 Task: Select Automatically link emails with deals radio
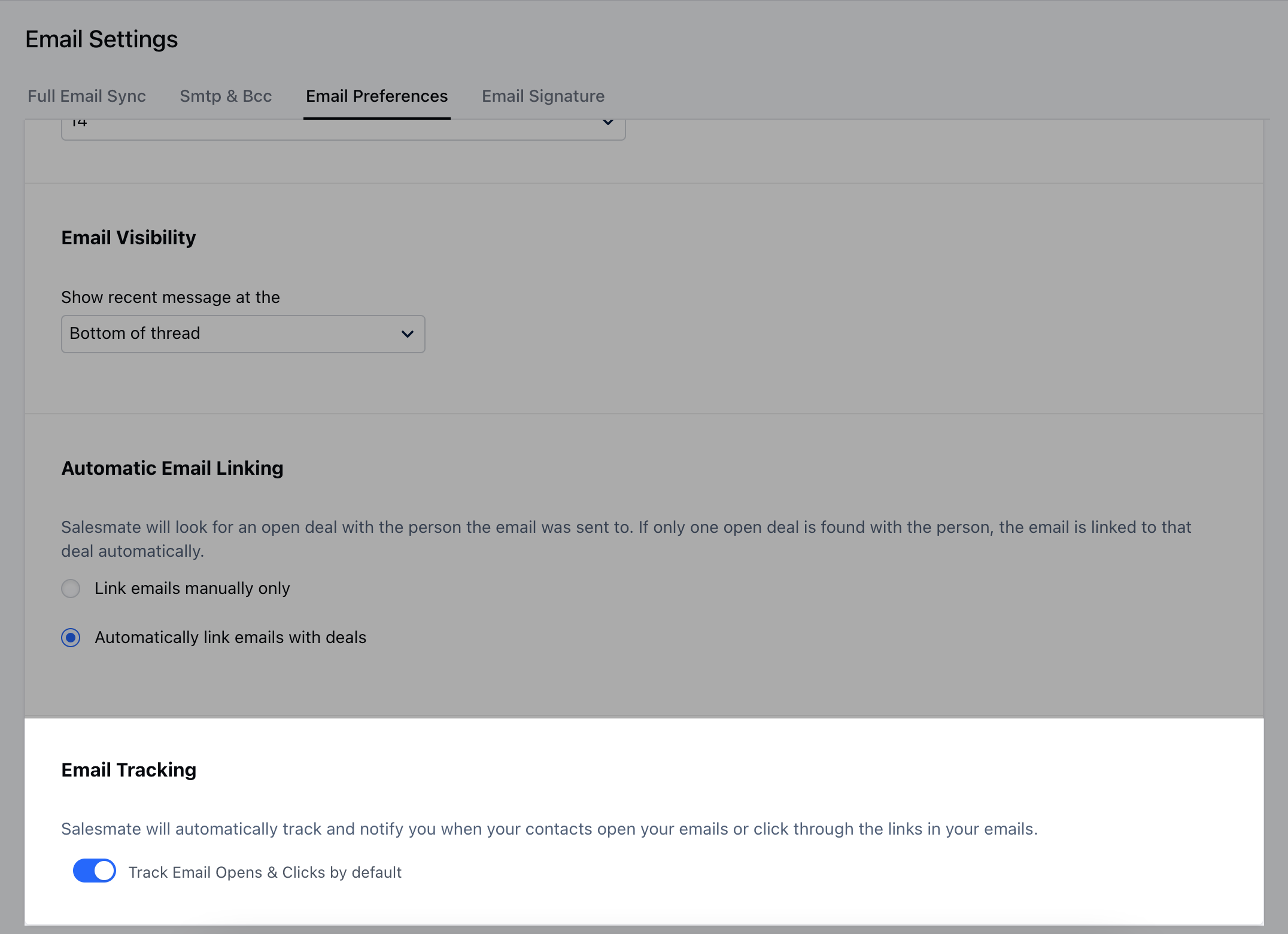tap(71, 638)
